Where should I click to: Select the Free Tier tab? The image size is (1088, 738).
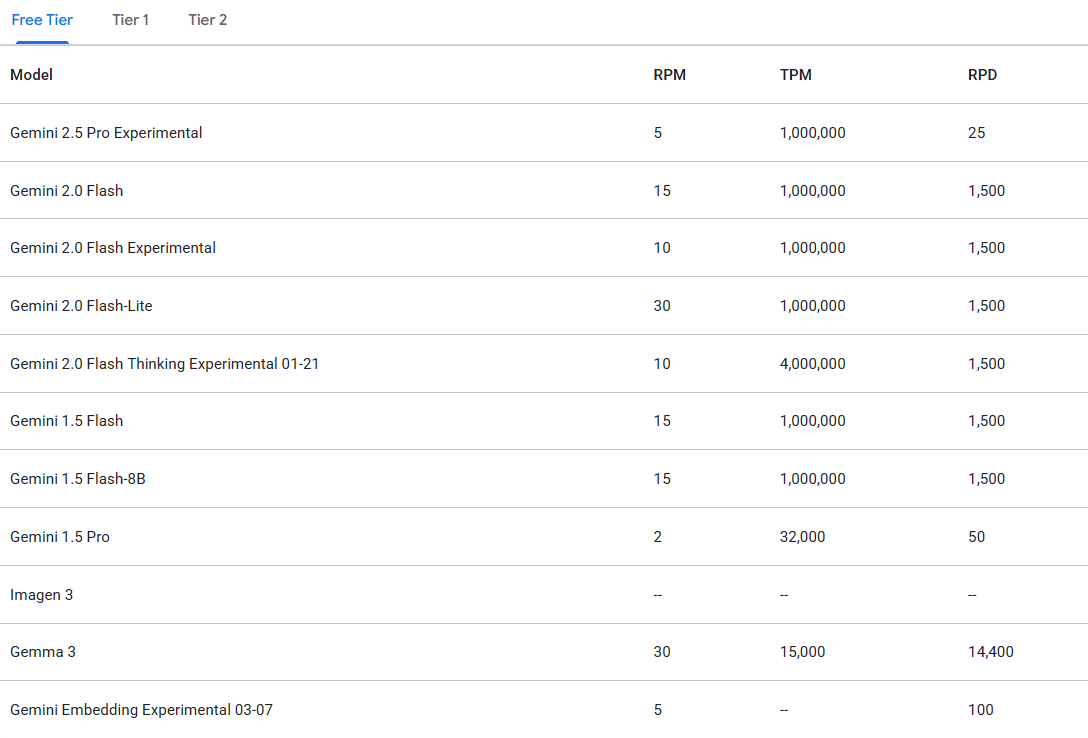[42, 20]
